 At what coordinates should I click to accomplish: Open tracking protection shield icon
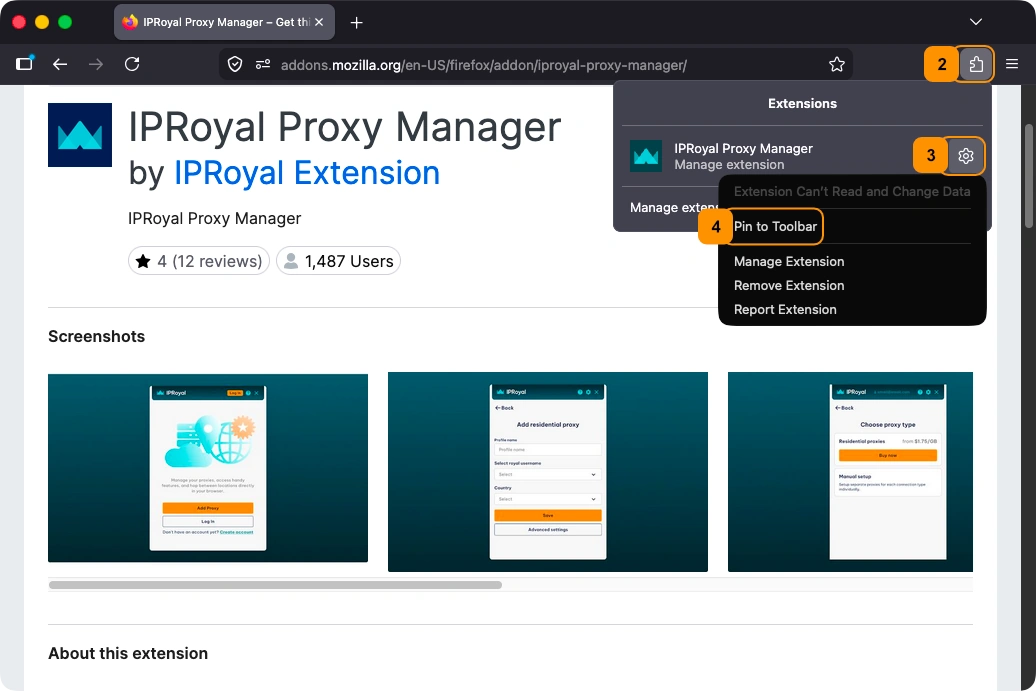pyautogui.click(x=235, y=64)
